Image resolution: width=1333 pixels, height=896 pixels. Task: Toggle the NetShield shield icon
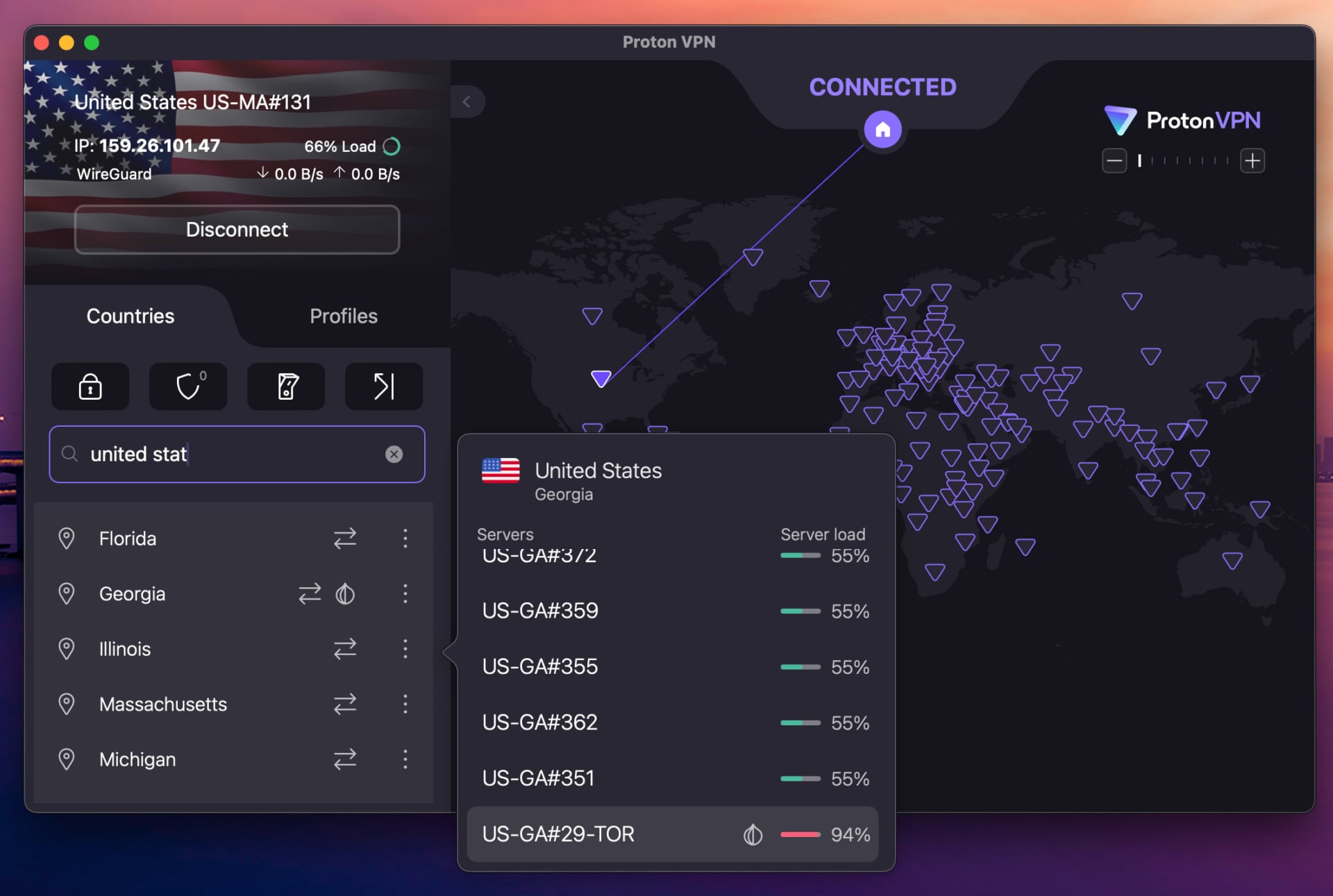(x=188, y=386)
